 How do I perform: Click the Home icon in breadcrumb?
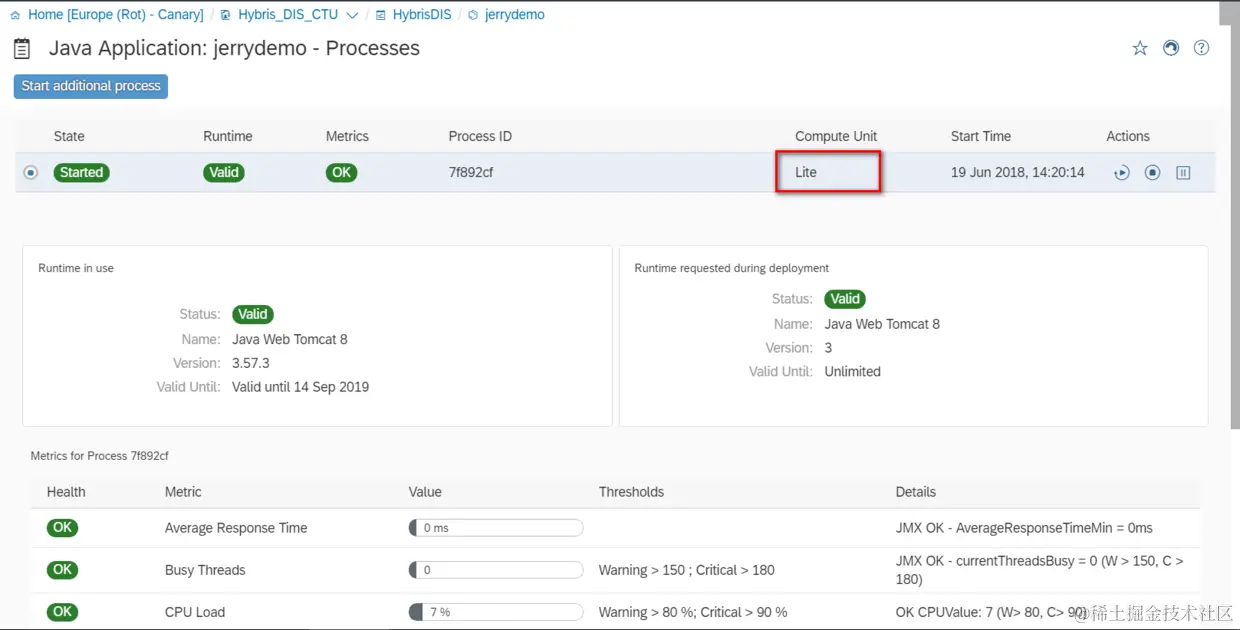[x=15, y=15]
